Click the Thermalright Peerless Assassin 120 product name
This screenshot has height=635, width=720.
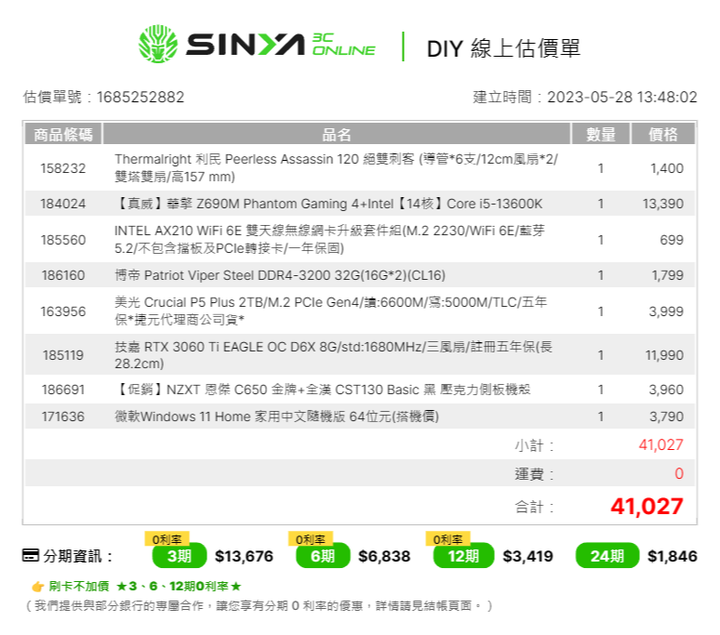point(336,168)
